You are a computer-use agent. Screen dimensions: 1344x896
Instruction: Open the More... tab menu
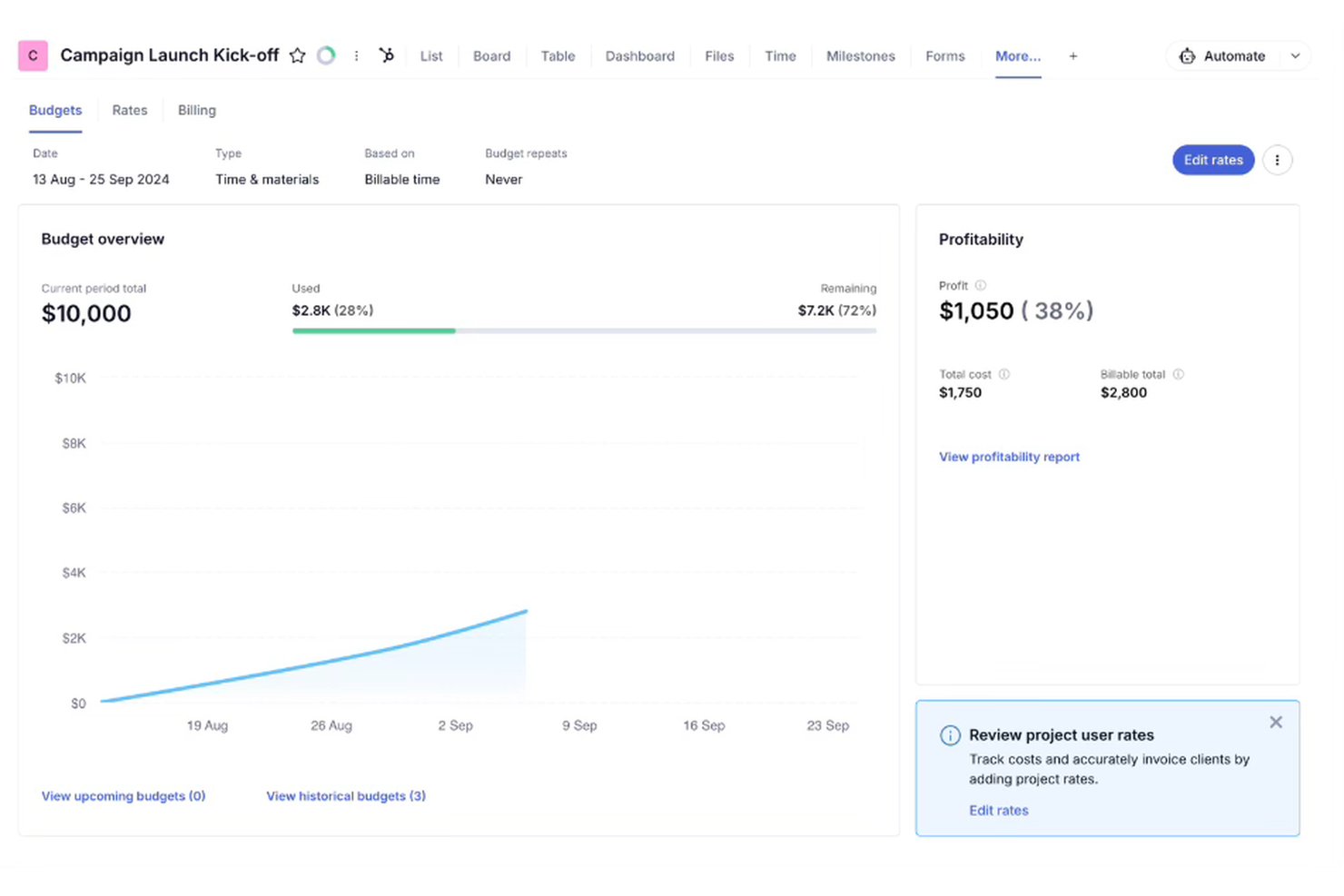tap(1018, 56)
